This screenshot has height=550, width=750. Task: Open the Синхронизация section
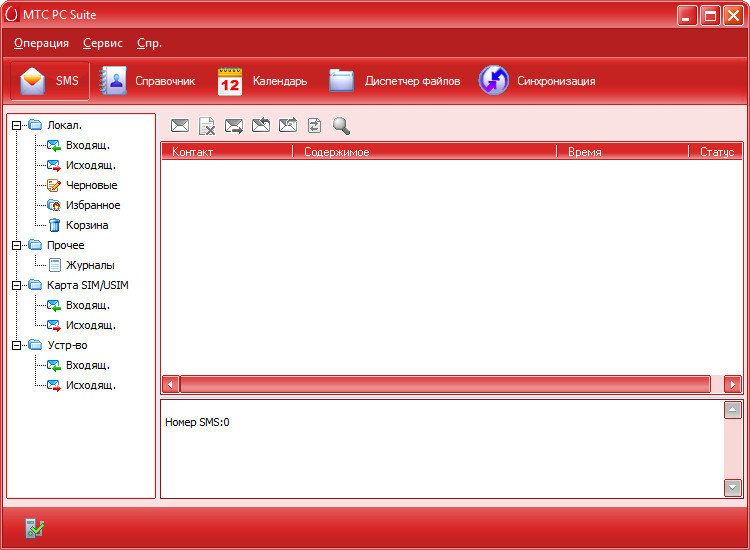point(537,81)
